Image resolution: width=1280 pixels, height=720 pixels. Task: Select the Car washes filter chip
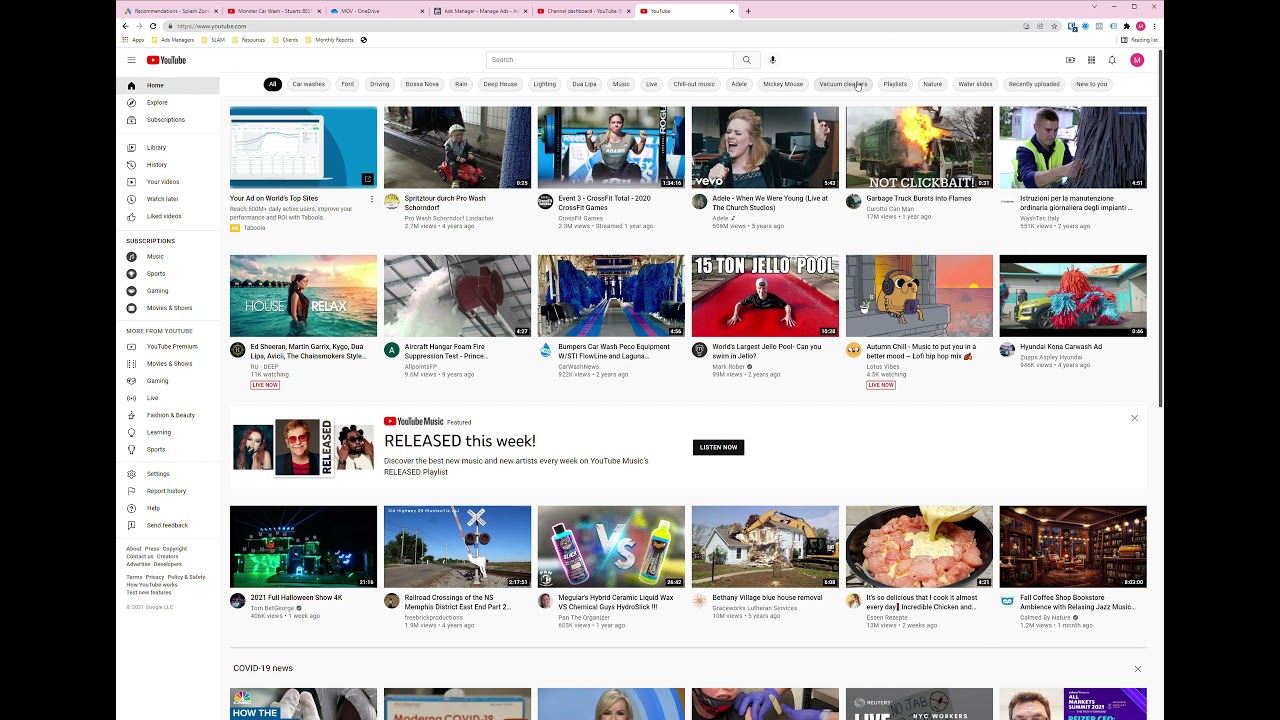308,84
